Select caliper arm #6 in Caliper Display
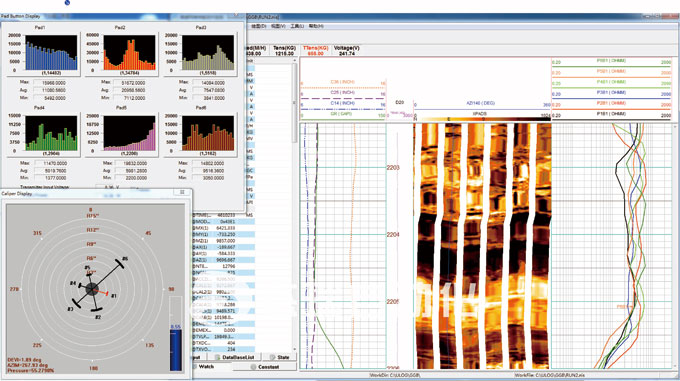 pos(118,264)
